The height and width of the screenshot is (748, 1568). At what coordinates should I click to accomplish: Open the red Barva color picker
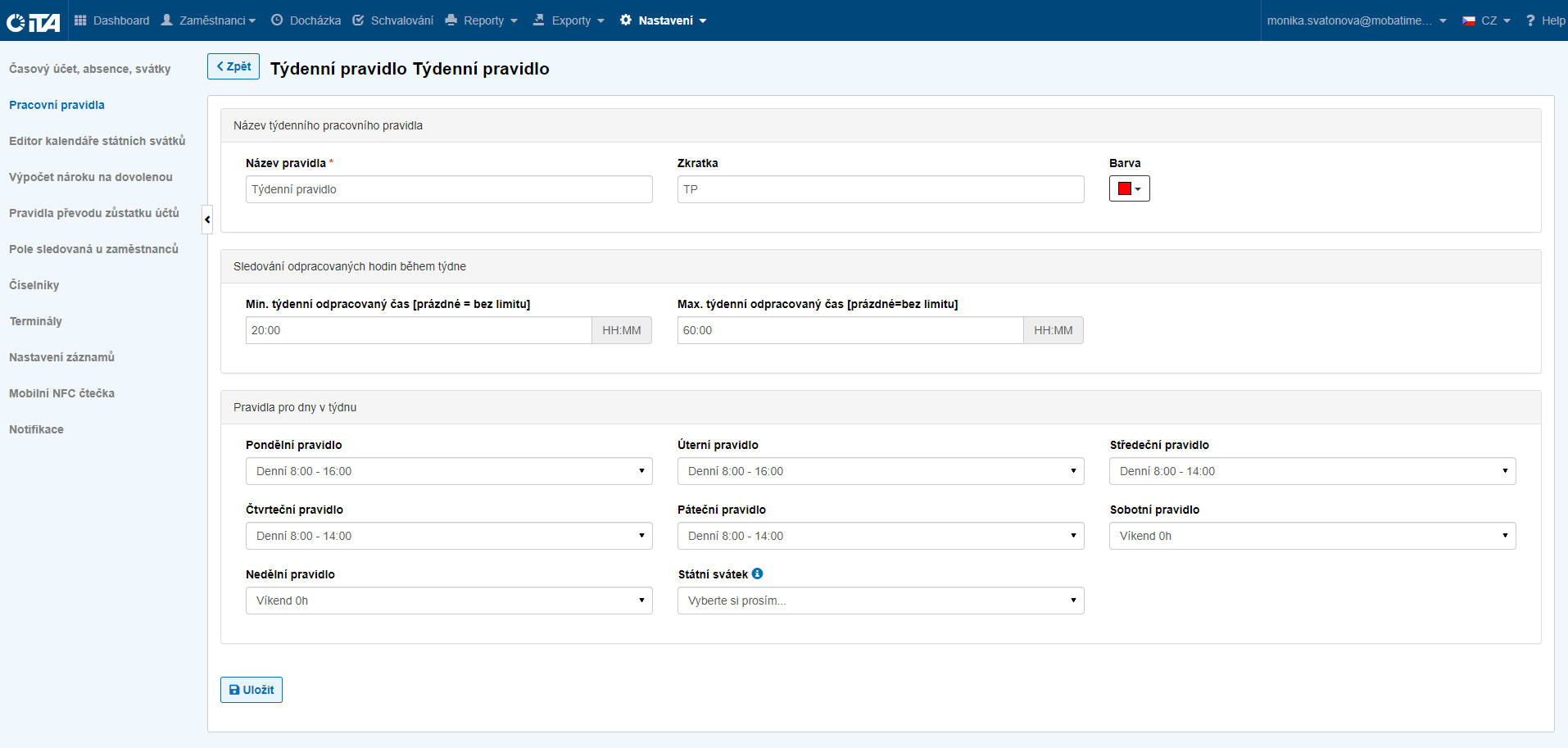1129,188
